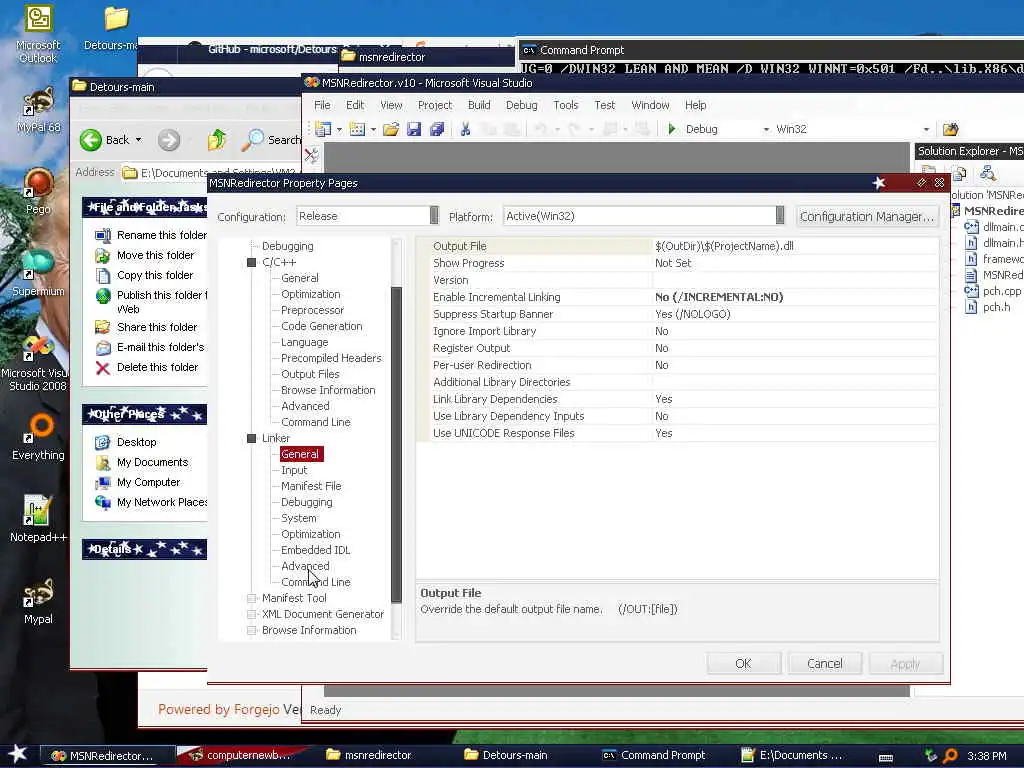Open the Configuration Release dropdown
Screen dimensions: 1024x768
tap(434, 216)
